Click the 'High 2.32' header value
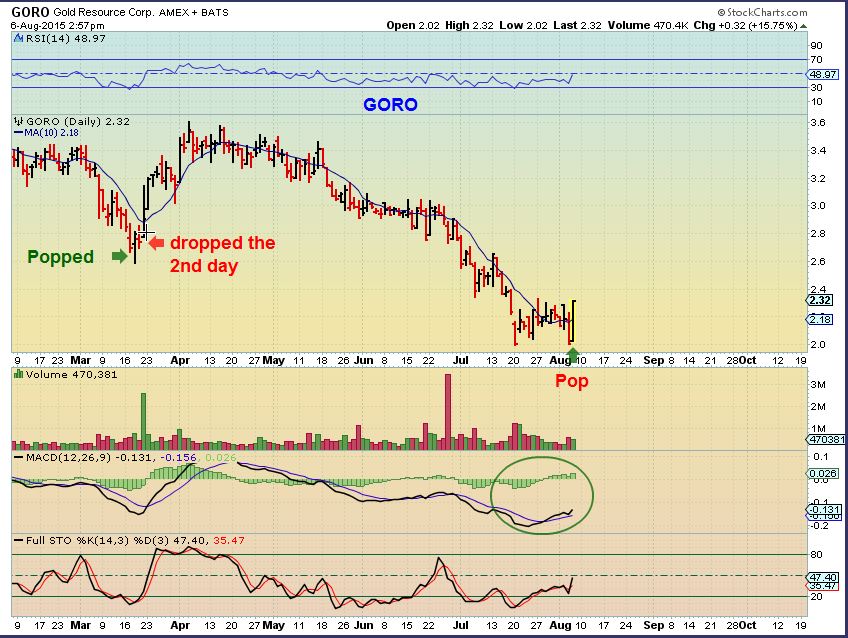This screenshot has height=638, width=848. point(469,25)
